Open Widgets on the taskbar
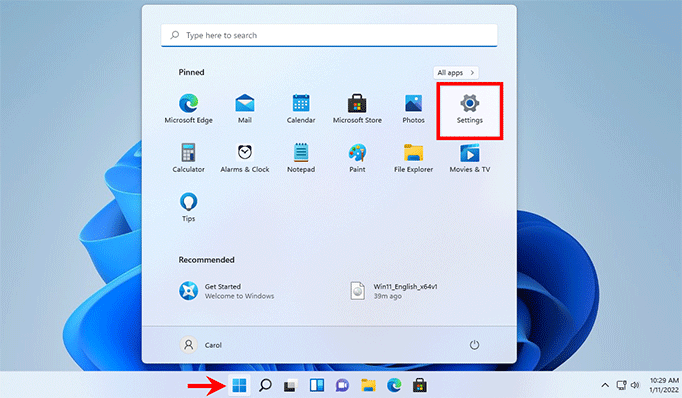Viewport: 682px width, 398px height. pos(317,385)
